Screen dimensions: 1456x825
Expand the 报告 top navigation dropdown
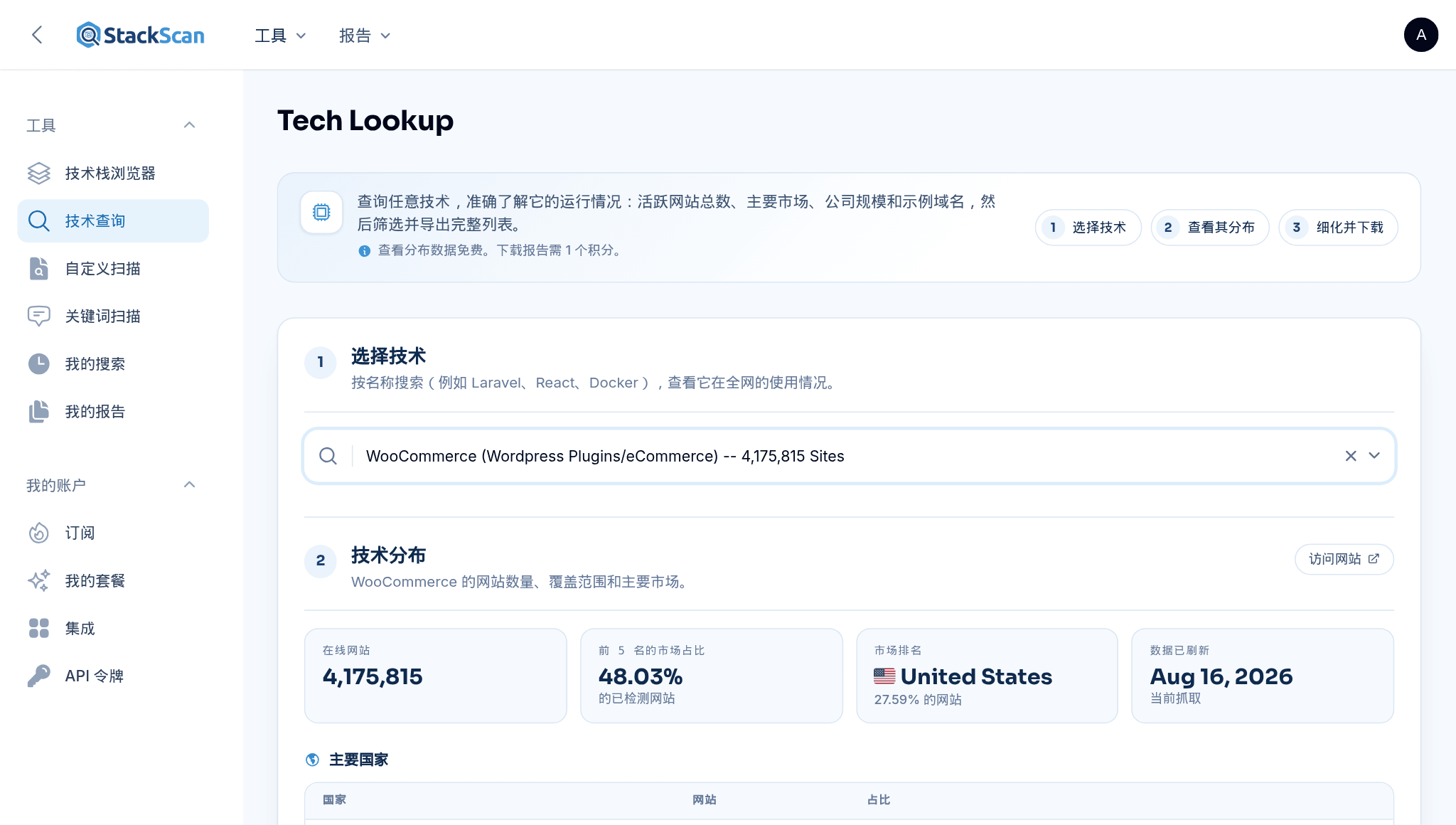(x=365, y=36)
